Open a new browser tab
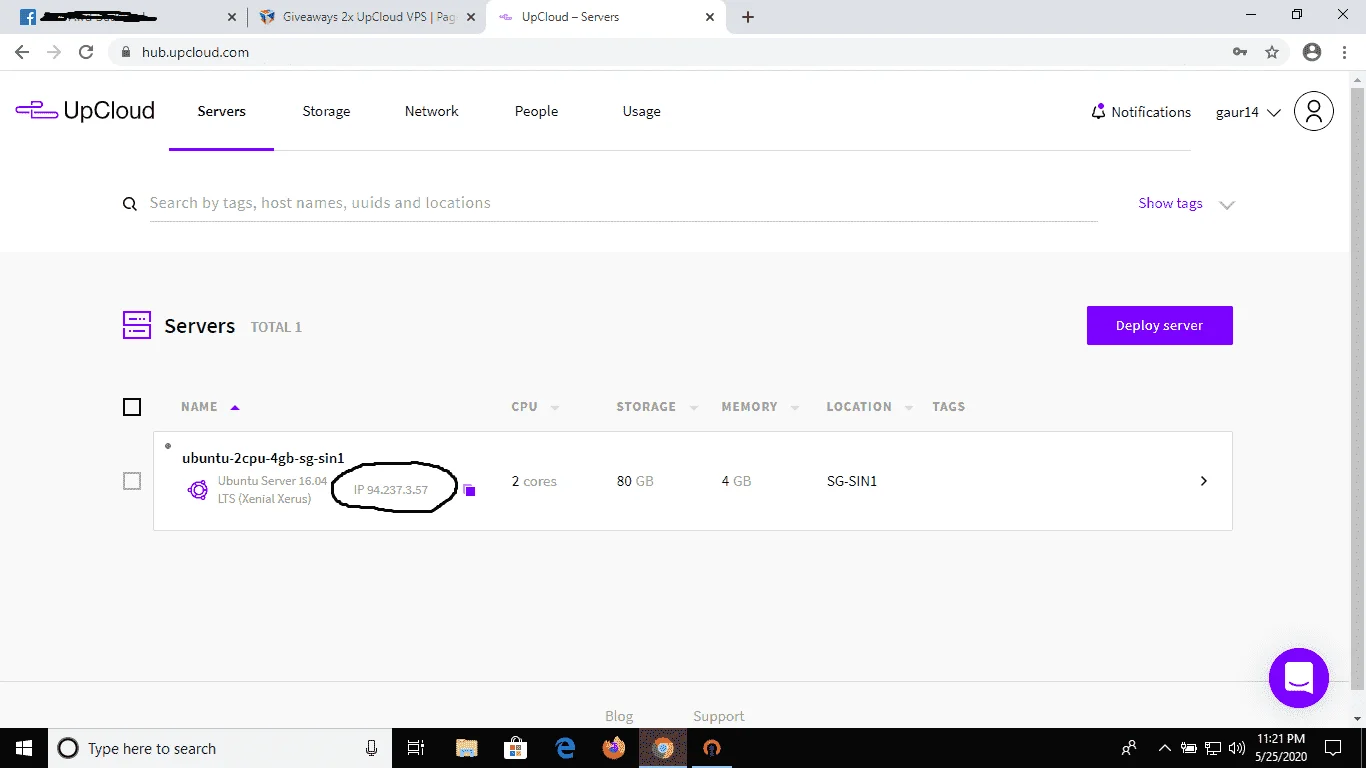The width and height of the screenshot is (1366, 768). (748, 17)
